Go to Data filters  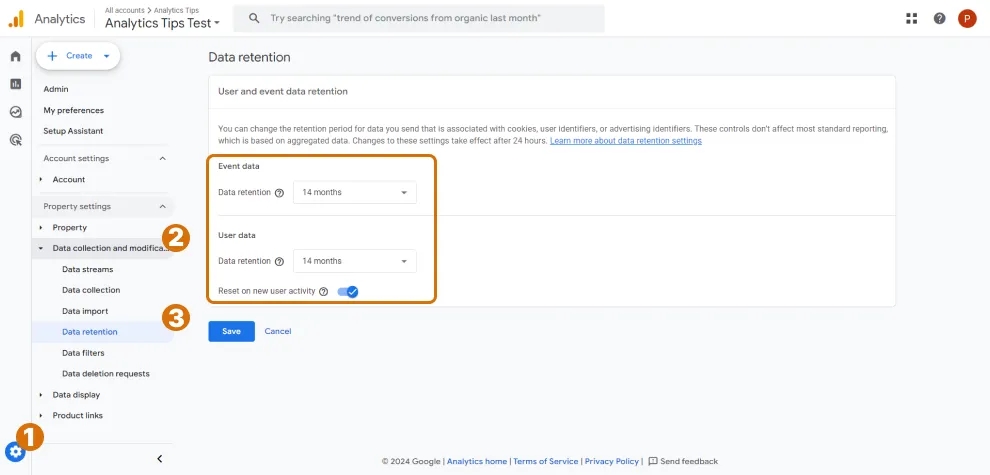coord(83,353)
